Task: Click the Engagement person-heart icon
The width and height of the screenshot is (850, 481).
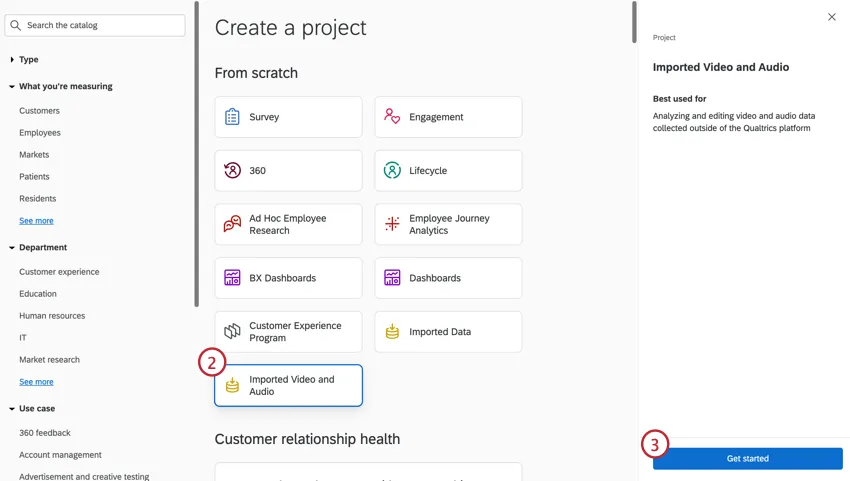Action: [392, 117]
